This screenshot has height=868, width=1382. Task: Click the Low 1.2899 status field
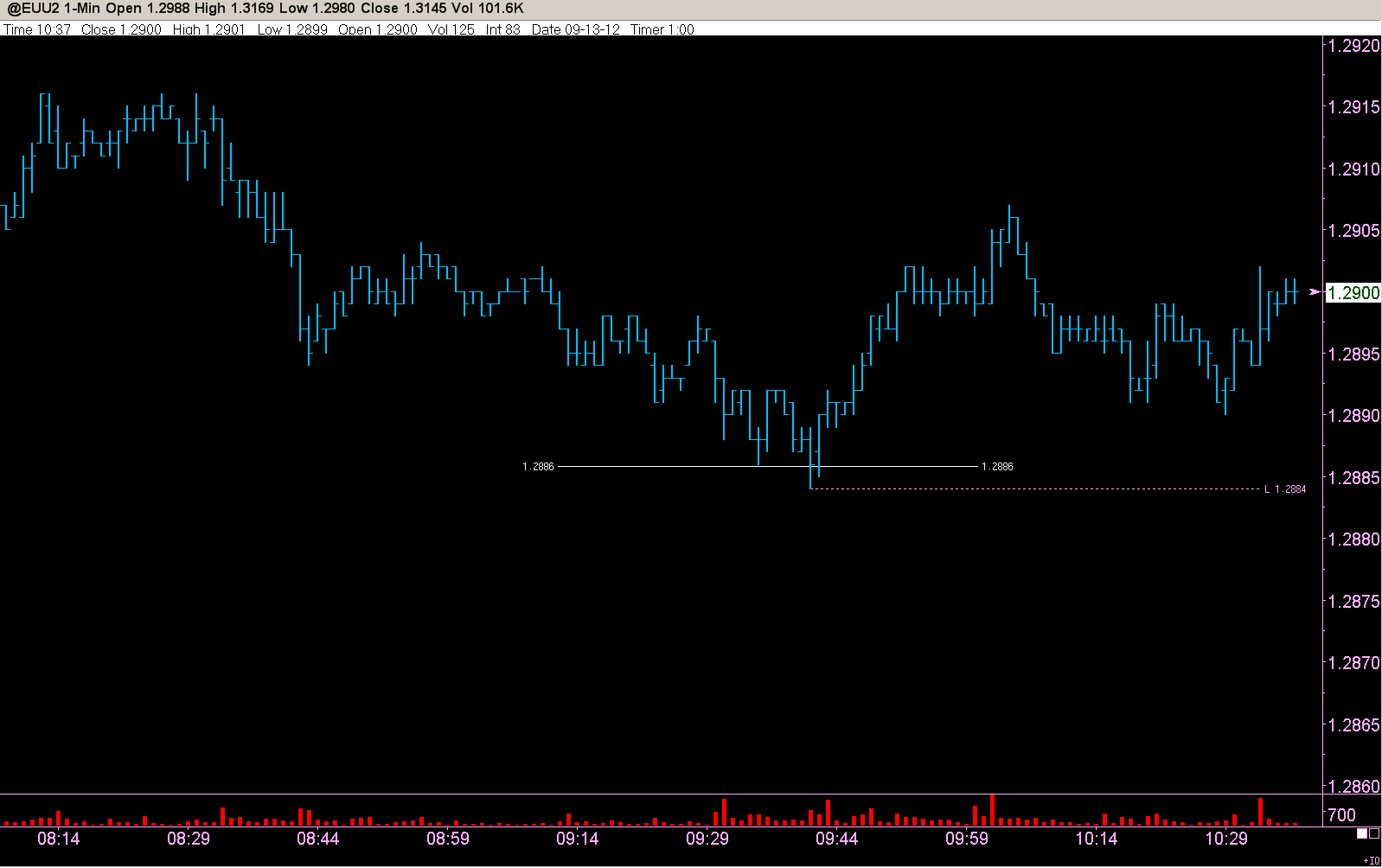click(x=292, y=29)
